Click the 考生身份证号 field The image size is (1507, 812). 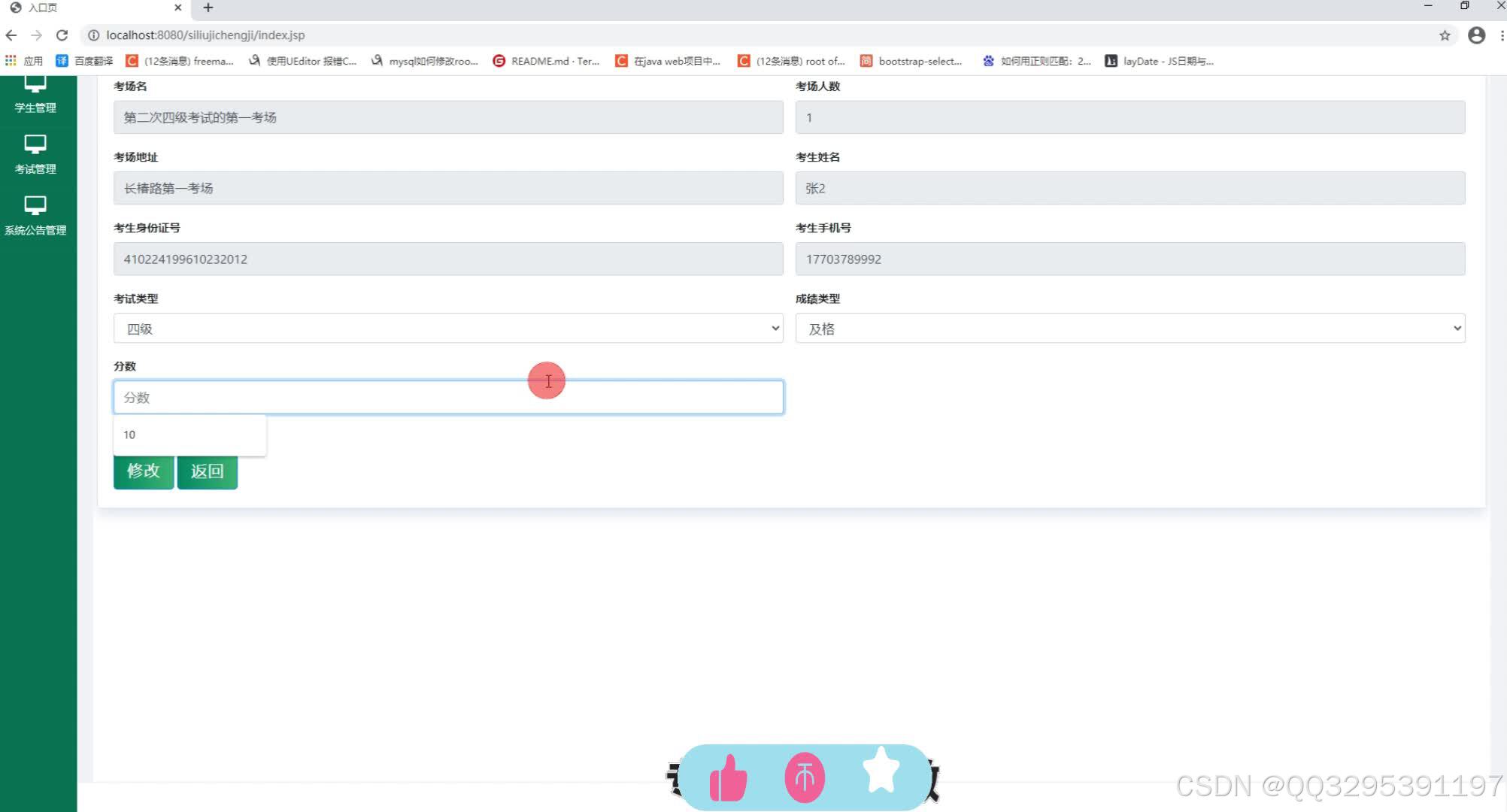point(448,259)
